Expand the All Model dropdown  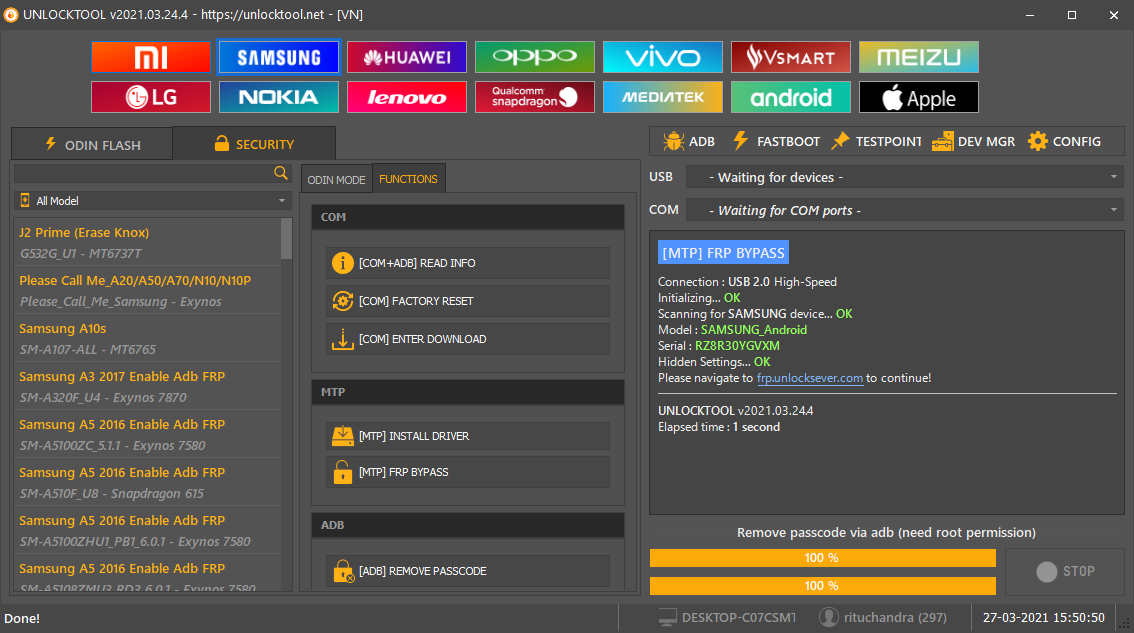[x=153, y=200]
